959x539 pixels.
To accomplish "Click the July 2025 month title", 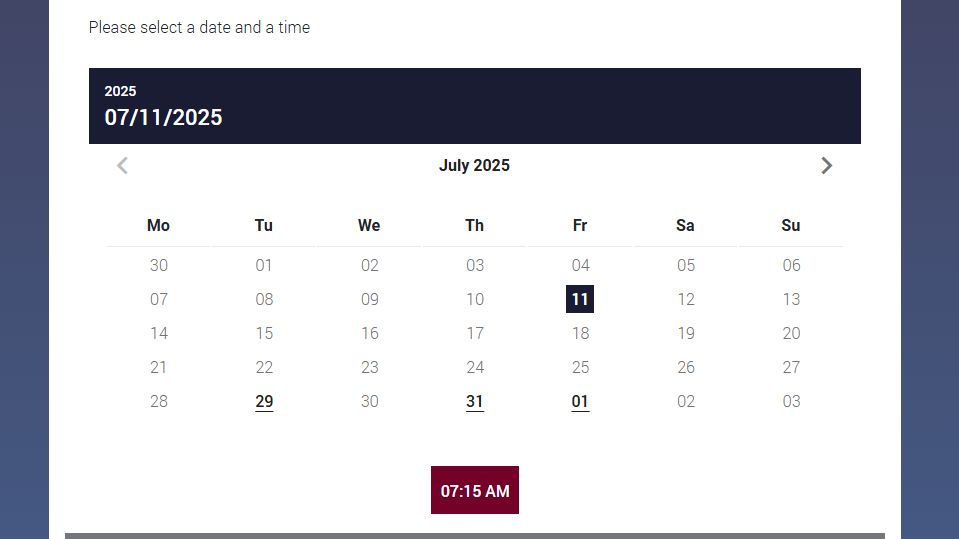I will tap(474, 166).
